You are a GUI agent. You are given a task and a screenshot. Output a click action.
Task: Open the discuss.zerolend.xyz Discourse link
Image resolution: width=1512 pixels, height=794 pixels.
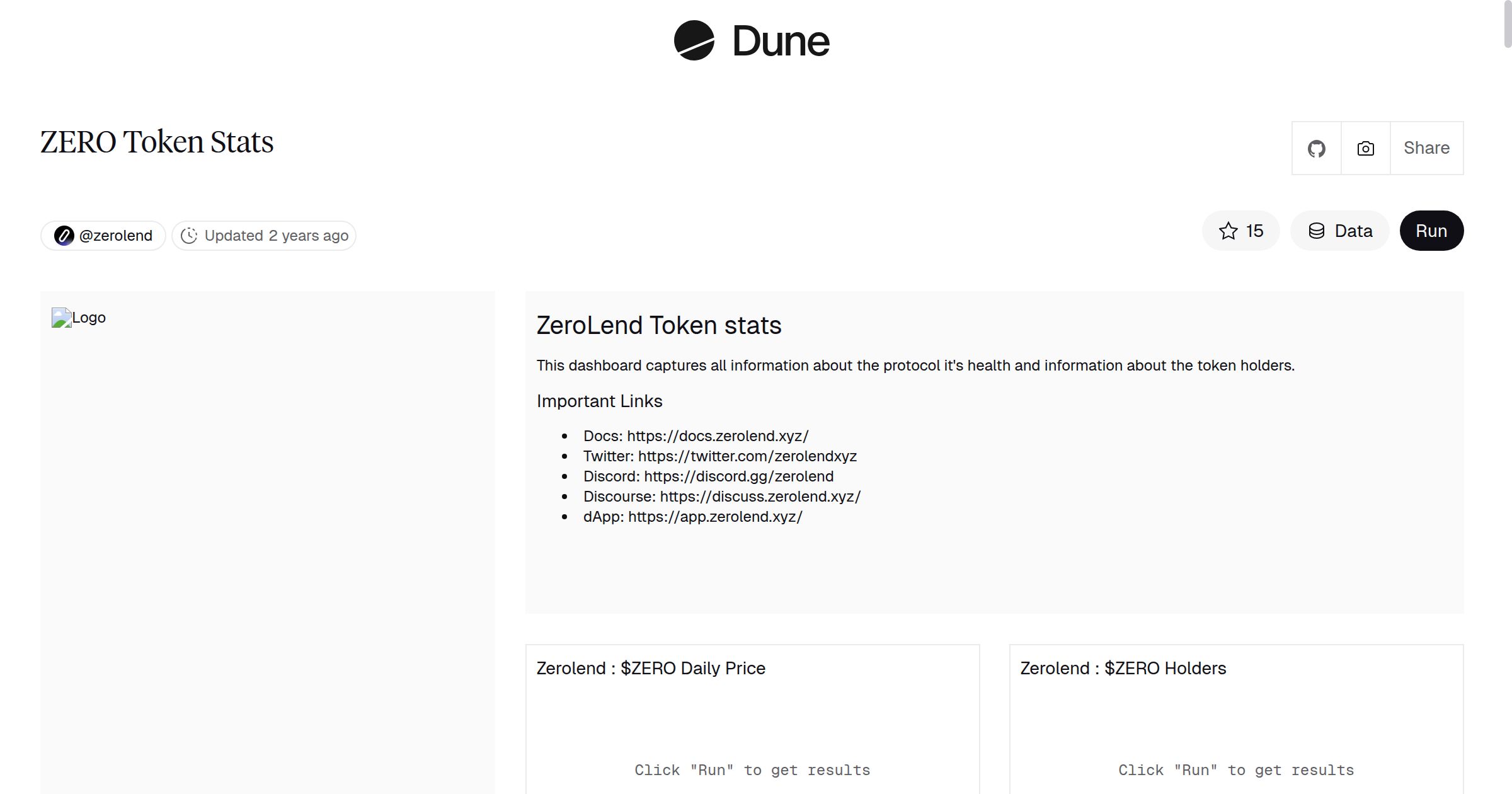759,496
